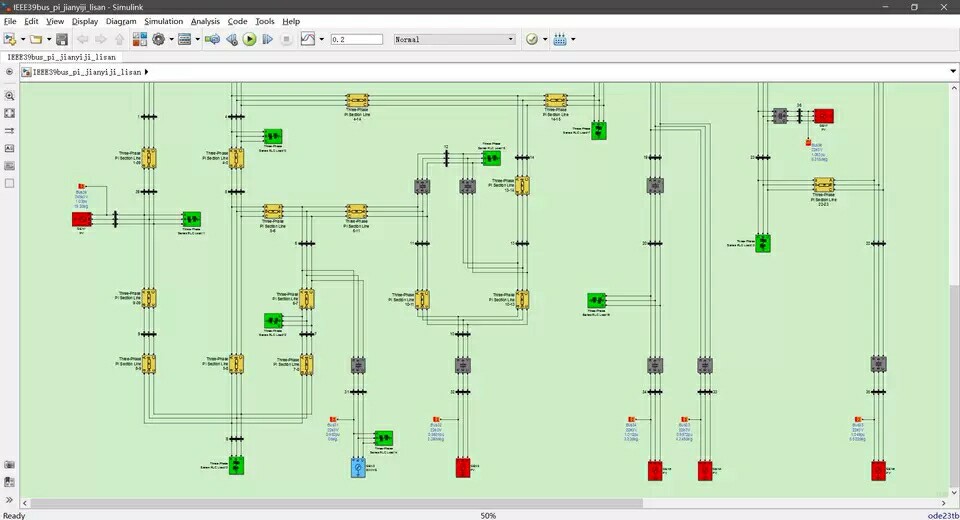Click the ode23tb solver in the status bar
This screenshot has height=520, width=960.
coord(943,515)
